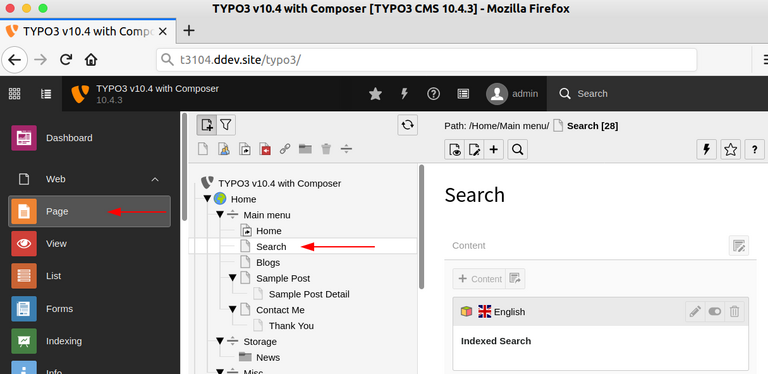The image size is (768, 374).
Task: Click the + Content button
Action: tap(480, 279)
